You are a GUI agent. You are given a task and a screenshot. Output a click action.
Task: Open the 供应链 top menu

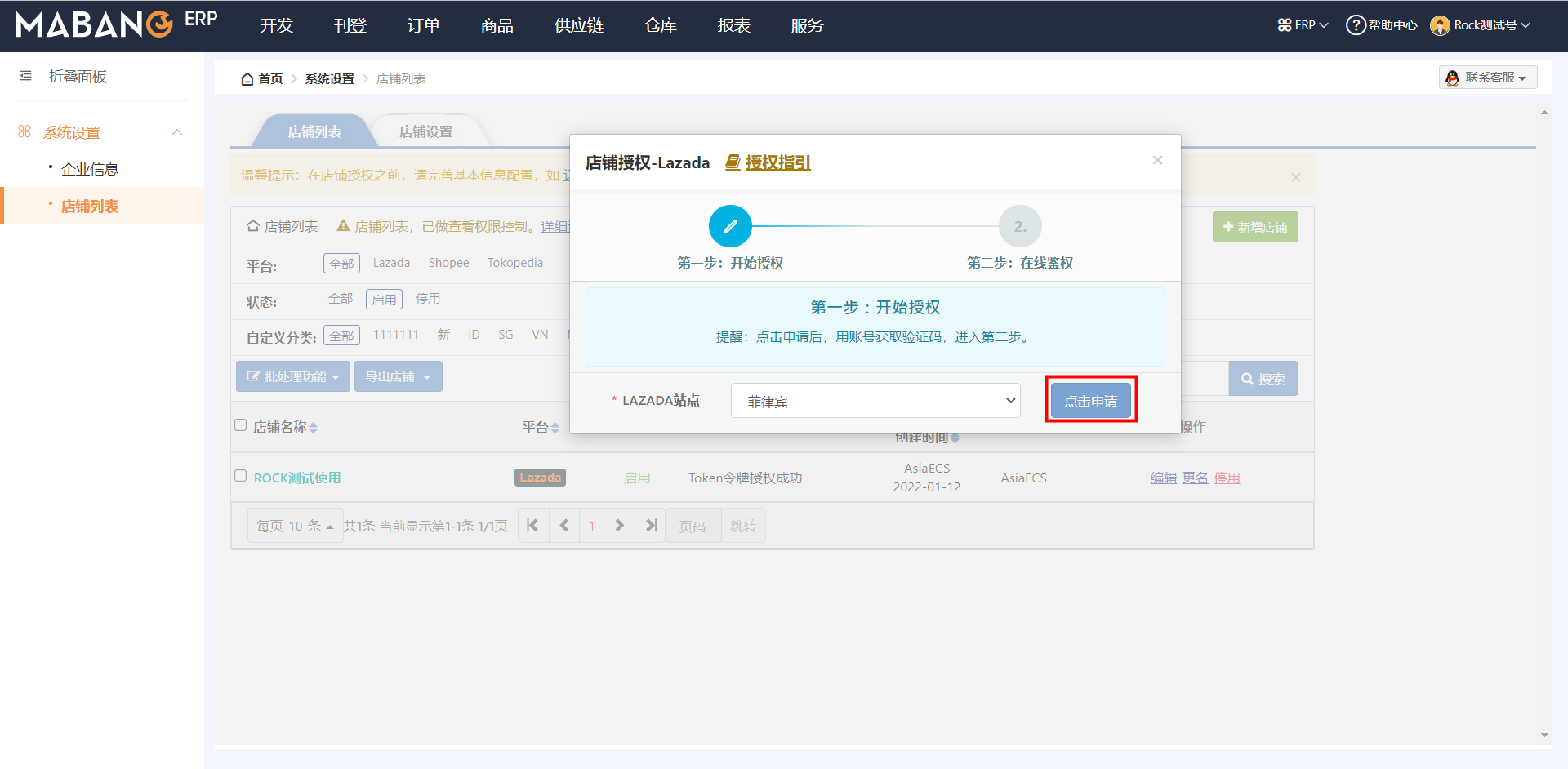click(579, 25)
